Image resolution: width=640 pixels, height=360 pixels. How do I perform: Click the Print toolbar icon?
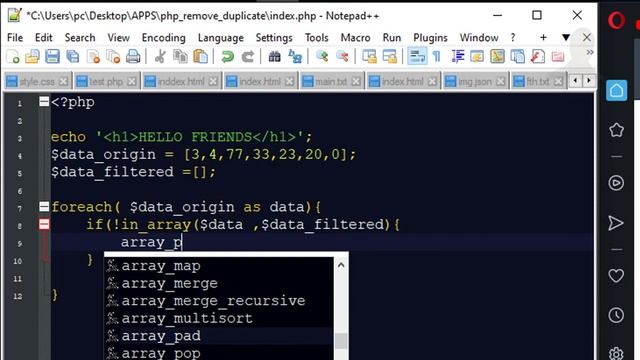pyautogui.click(x=133, y=57)
